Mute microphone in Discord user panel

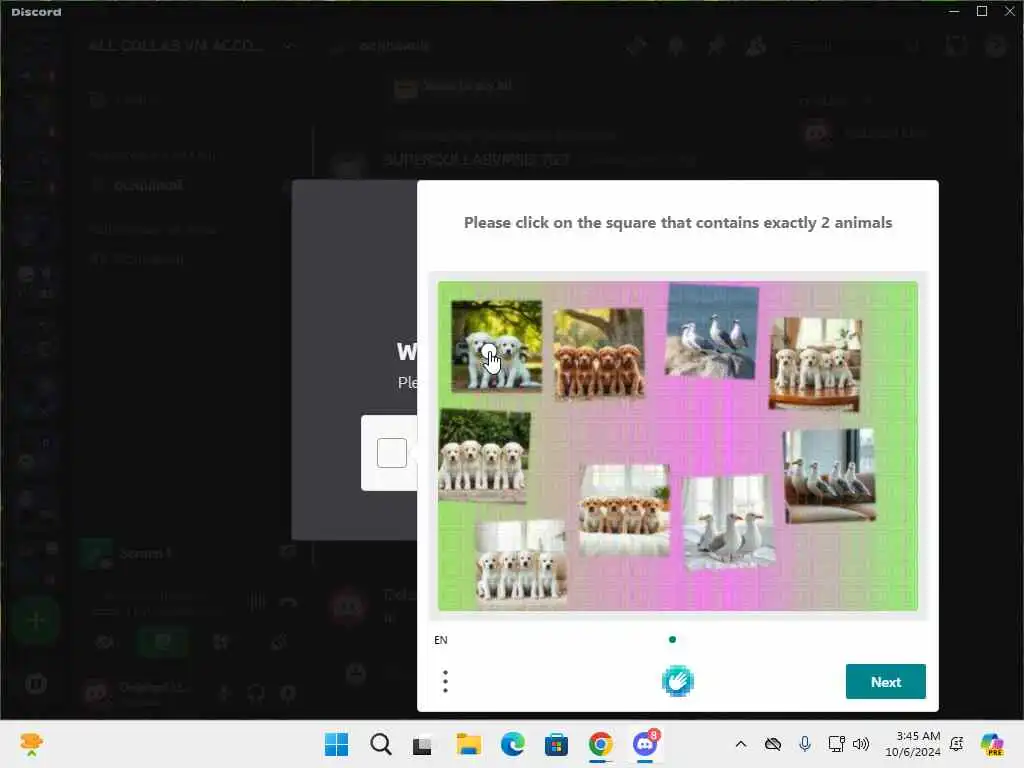[x=224, y=692]
